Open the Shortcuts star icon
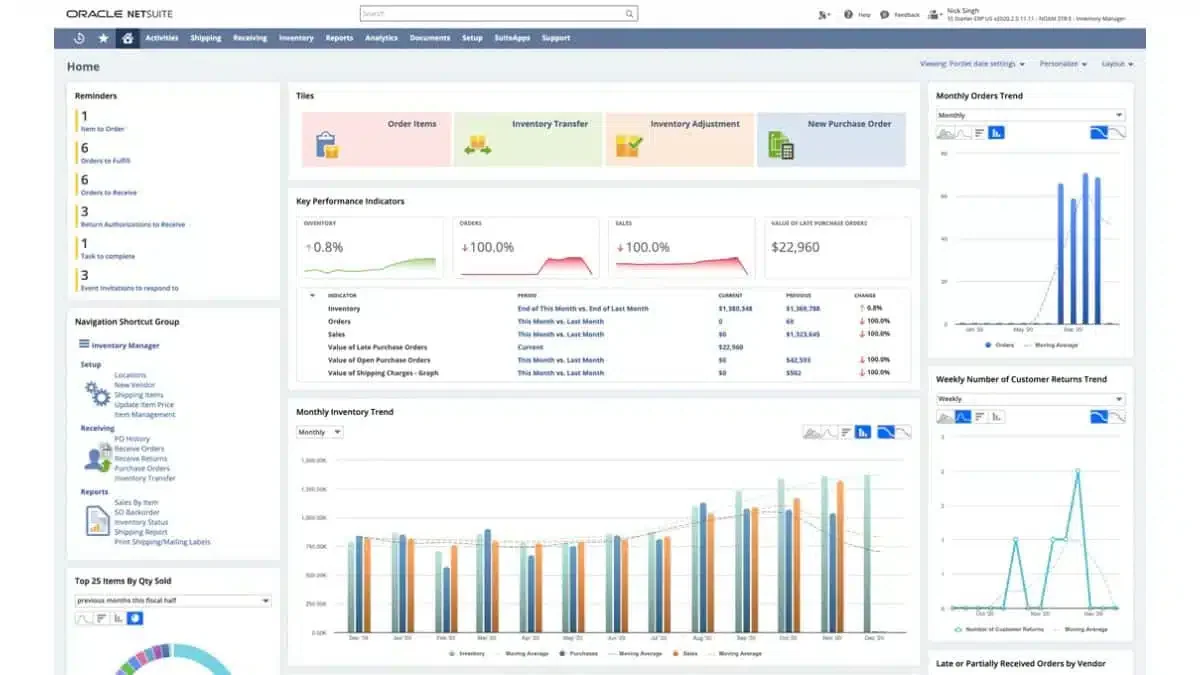The image size is (1200, 675). pos(103,38)
